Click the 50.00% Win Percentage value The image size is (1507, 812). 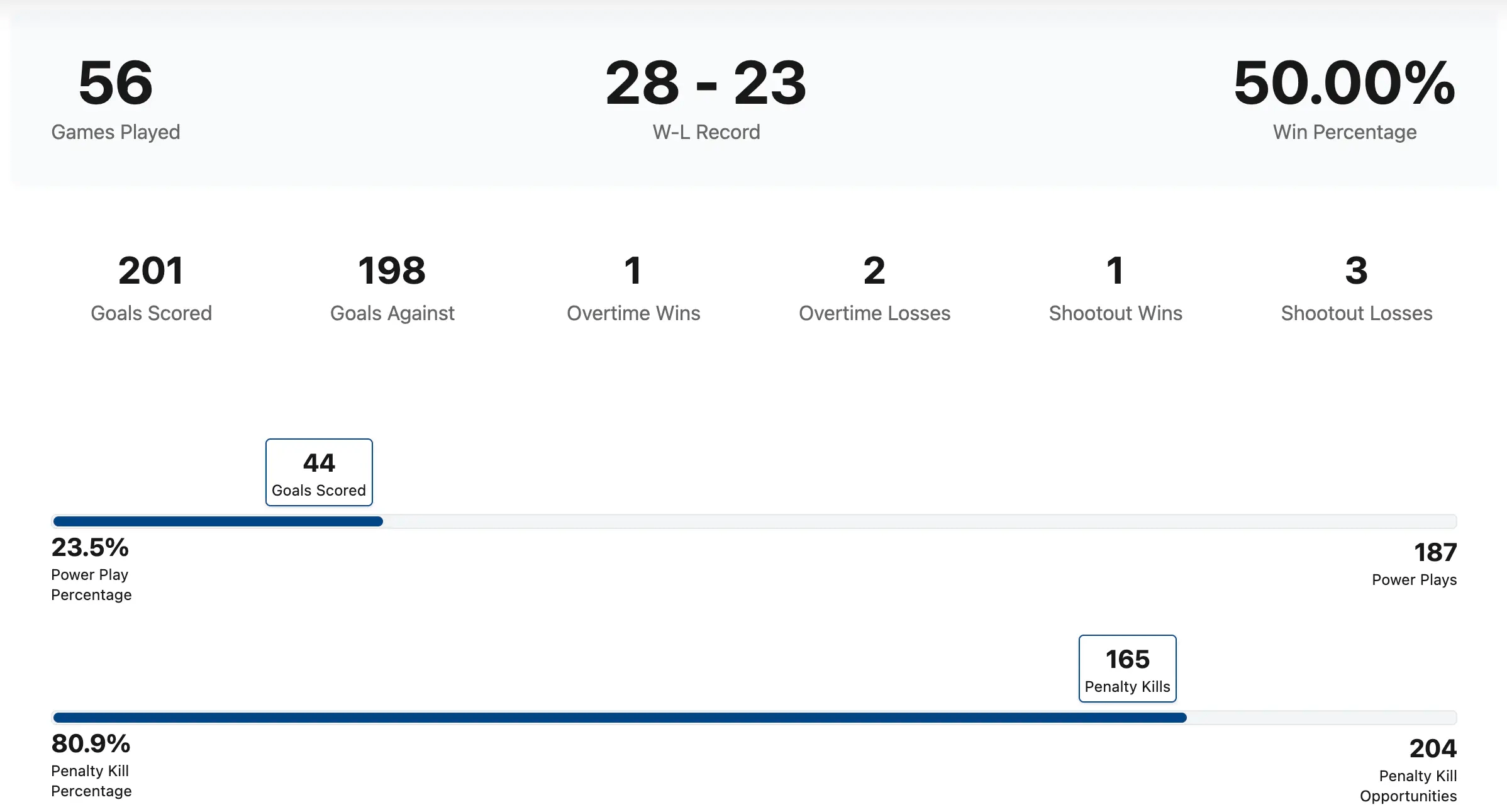(1344, 97)
